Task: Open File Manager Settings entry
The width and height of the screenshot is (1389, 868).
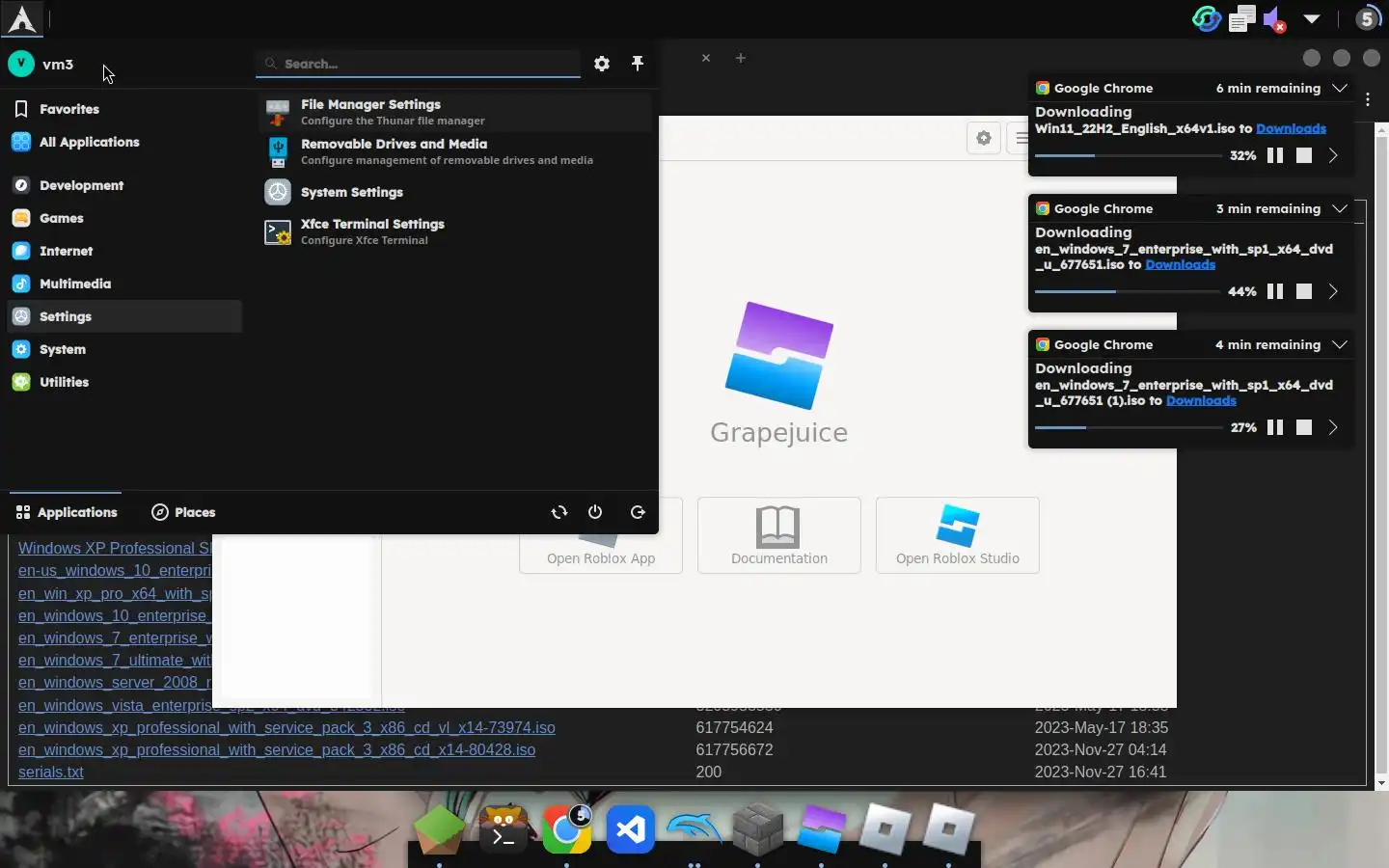Action: 456,112
